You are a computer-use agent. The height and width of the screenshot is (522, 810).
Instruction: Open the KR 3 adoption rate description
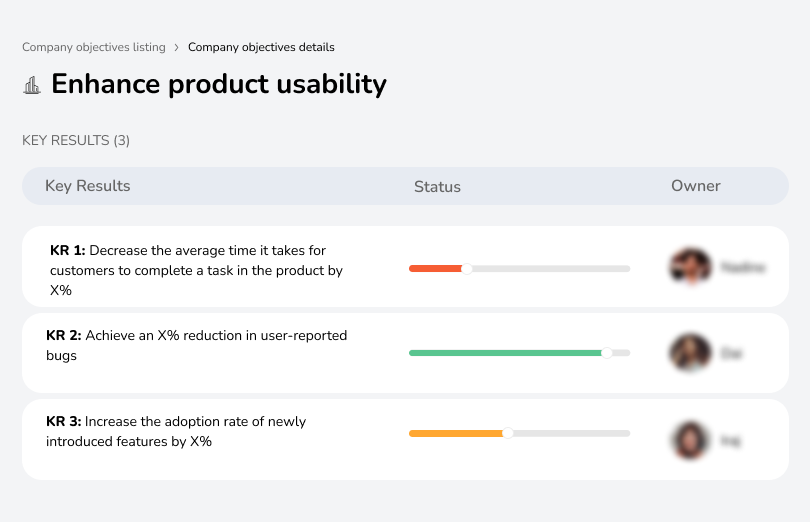(176, 431)
